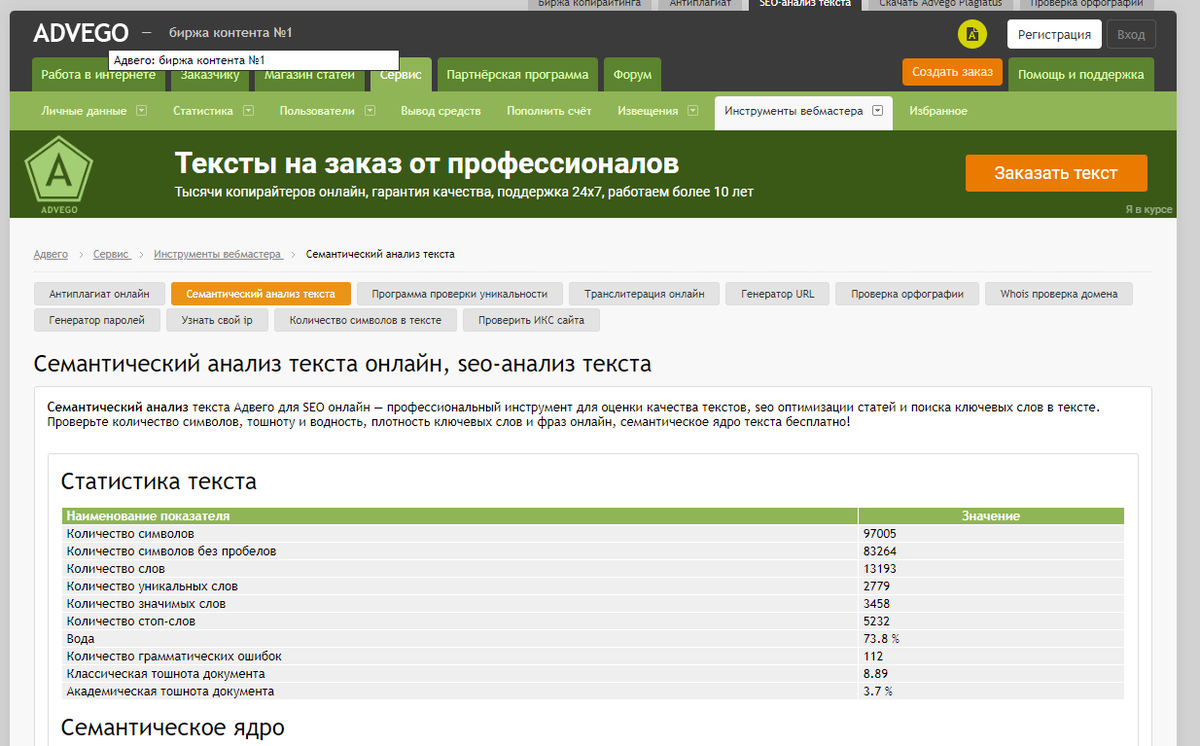Open Генератор паролей tool
Image resolution: width=1200 pixels, height=746 pixels.
point(97,320)
